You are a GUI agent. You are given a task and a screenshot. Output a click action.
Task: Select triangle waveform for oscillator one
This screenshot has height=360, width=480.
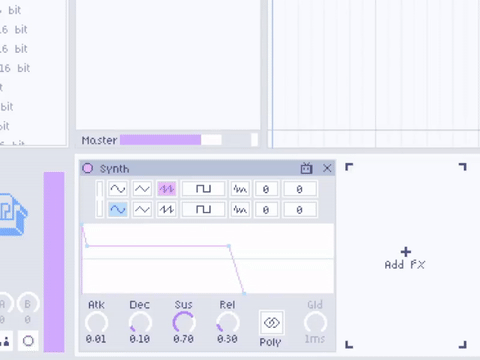[x=142, y=189]
